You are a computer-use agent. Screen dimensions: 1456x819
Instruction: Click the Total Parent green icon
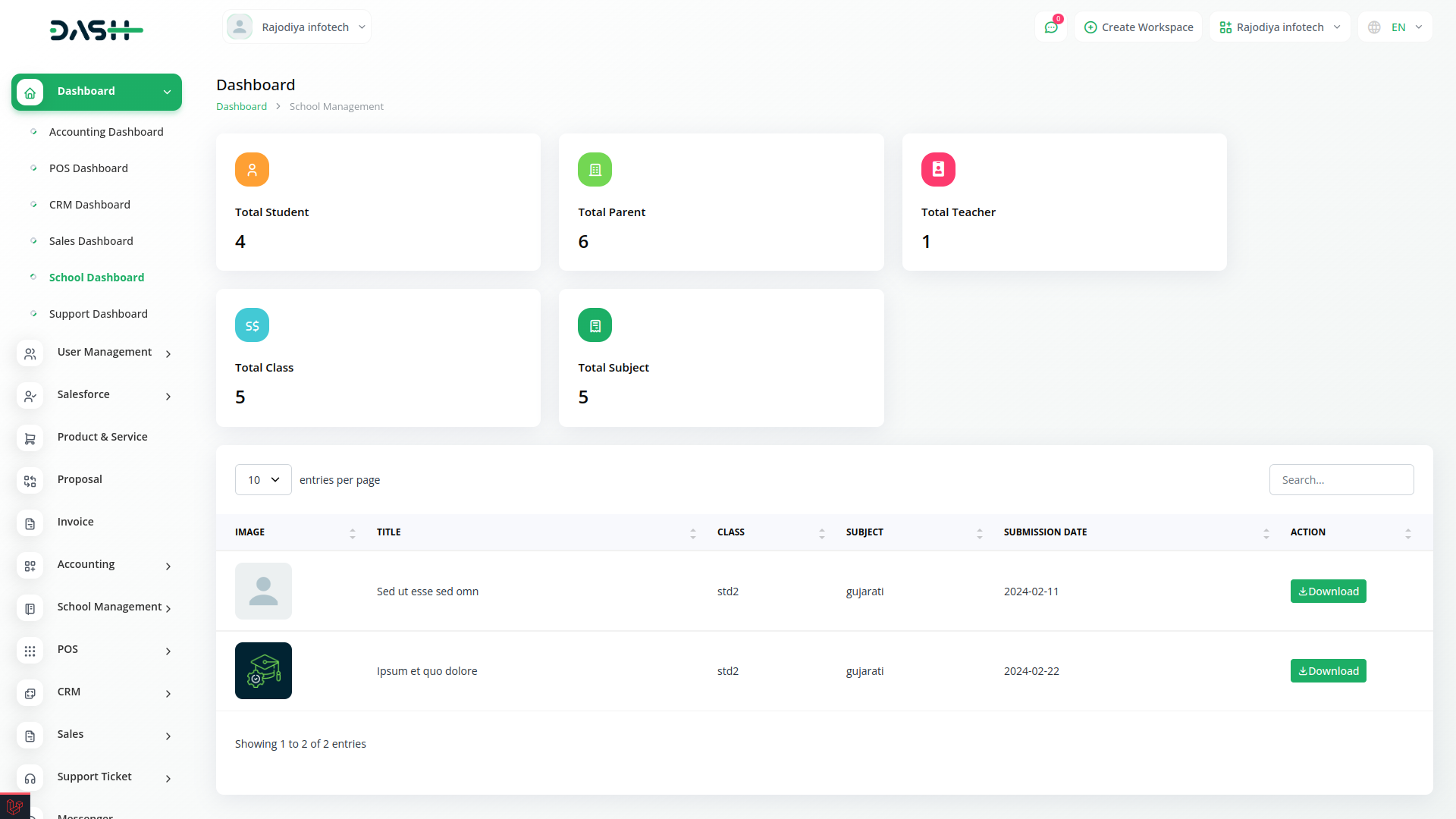click(595, 170)
